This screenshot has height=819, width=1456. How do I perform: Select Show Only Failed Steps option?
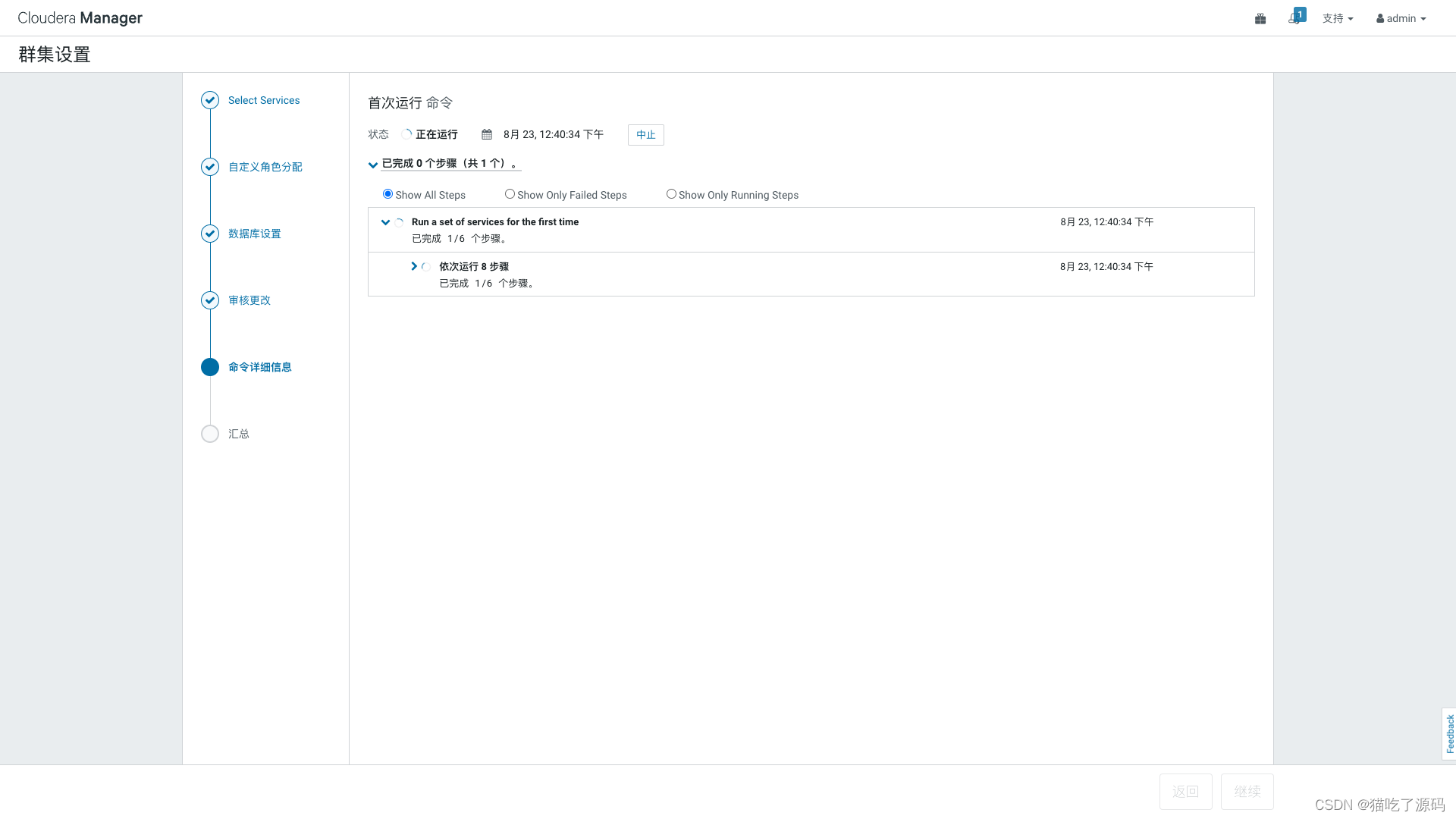pyautogui.click(x=510, y=194)
